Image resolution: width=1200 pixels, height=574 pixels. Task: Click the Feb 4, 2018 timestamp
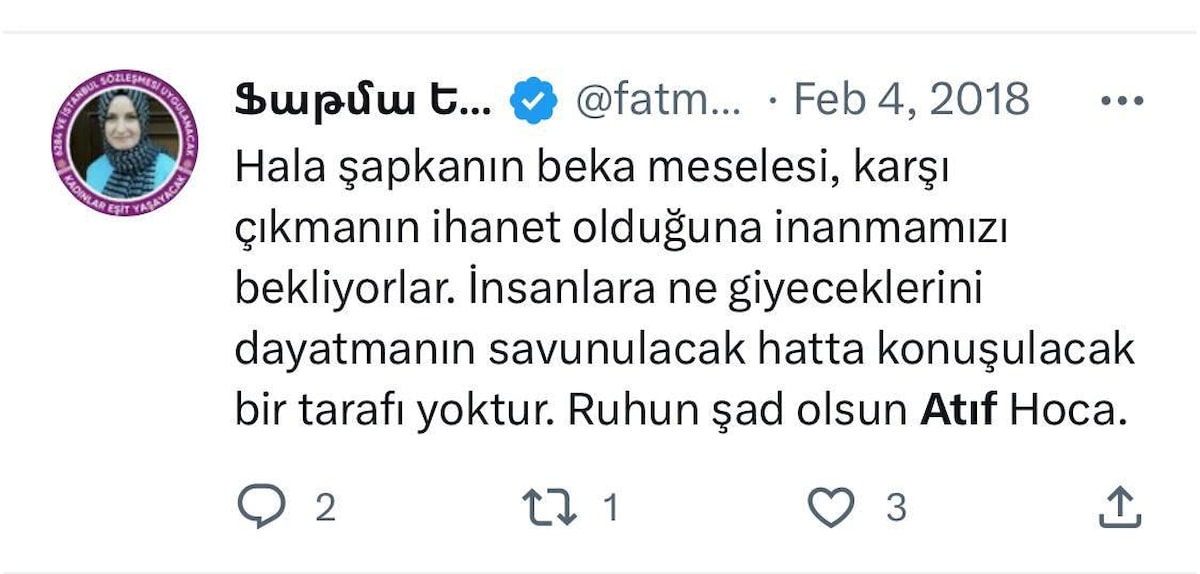(910, 100)
